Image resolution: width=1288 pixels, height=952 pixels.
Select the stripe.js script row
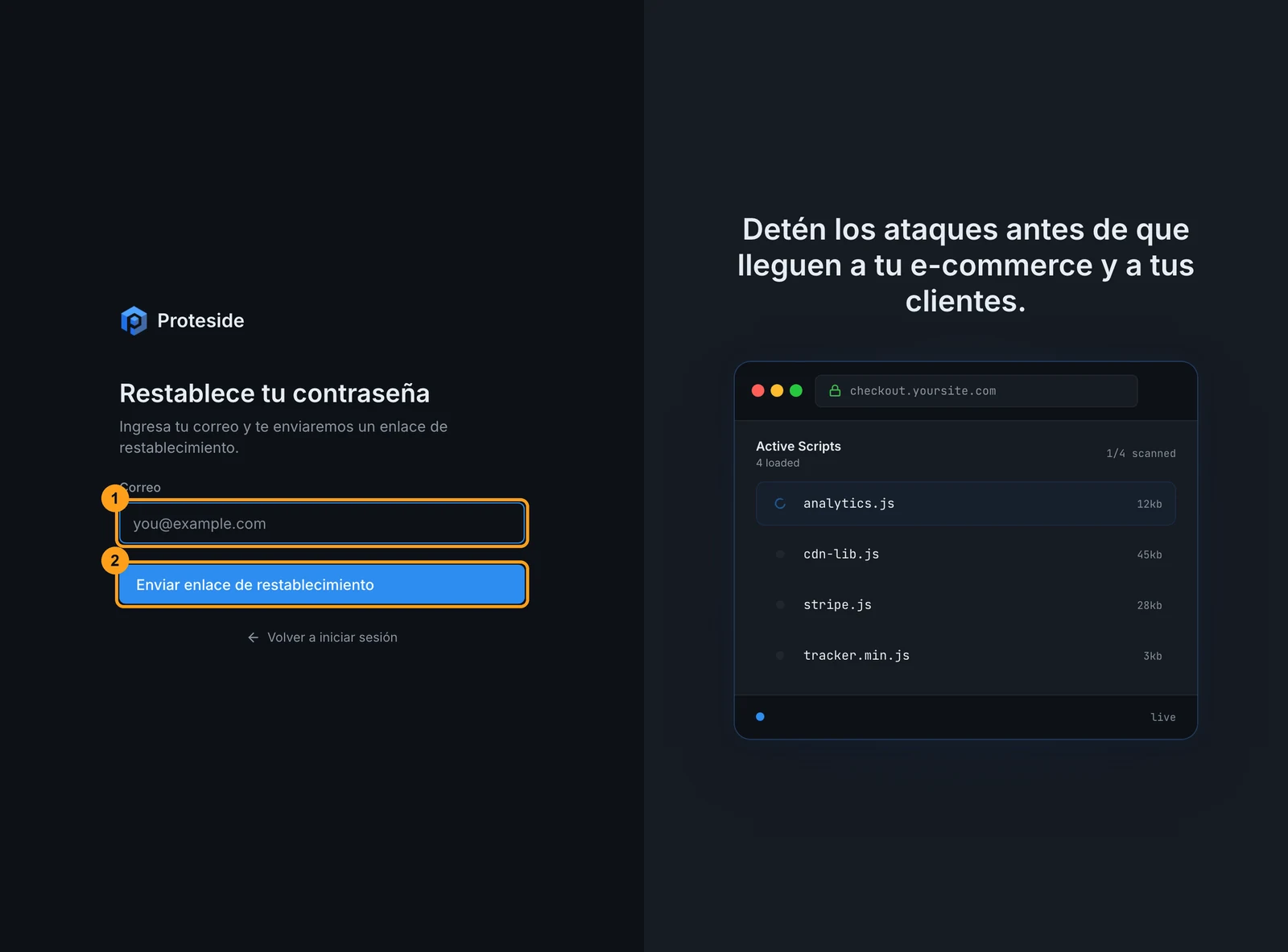pos(965,604)
